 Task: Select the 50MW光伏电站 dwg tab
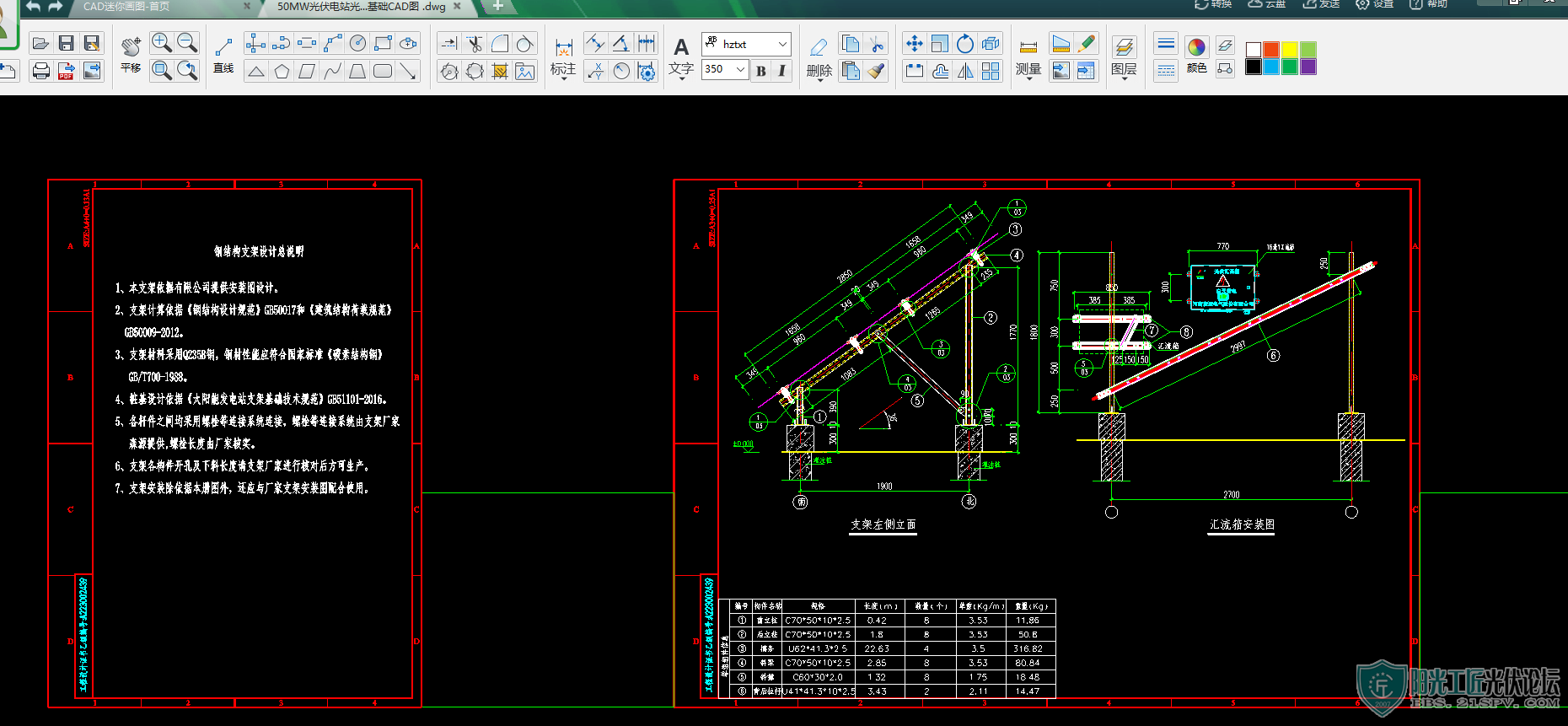361,6
